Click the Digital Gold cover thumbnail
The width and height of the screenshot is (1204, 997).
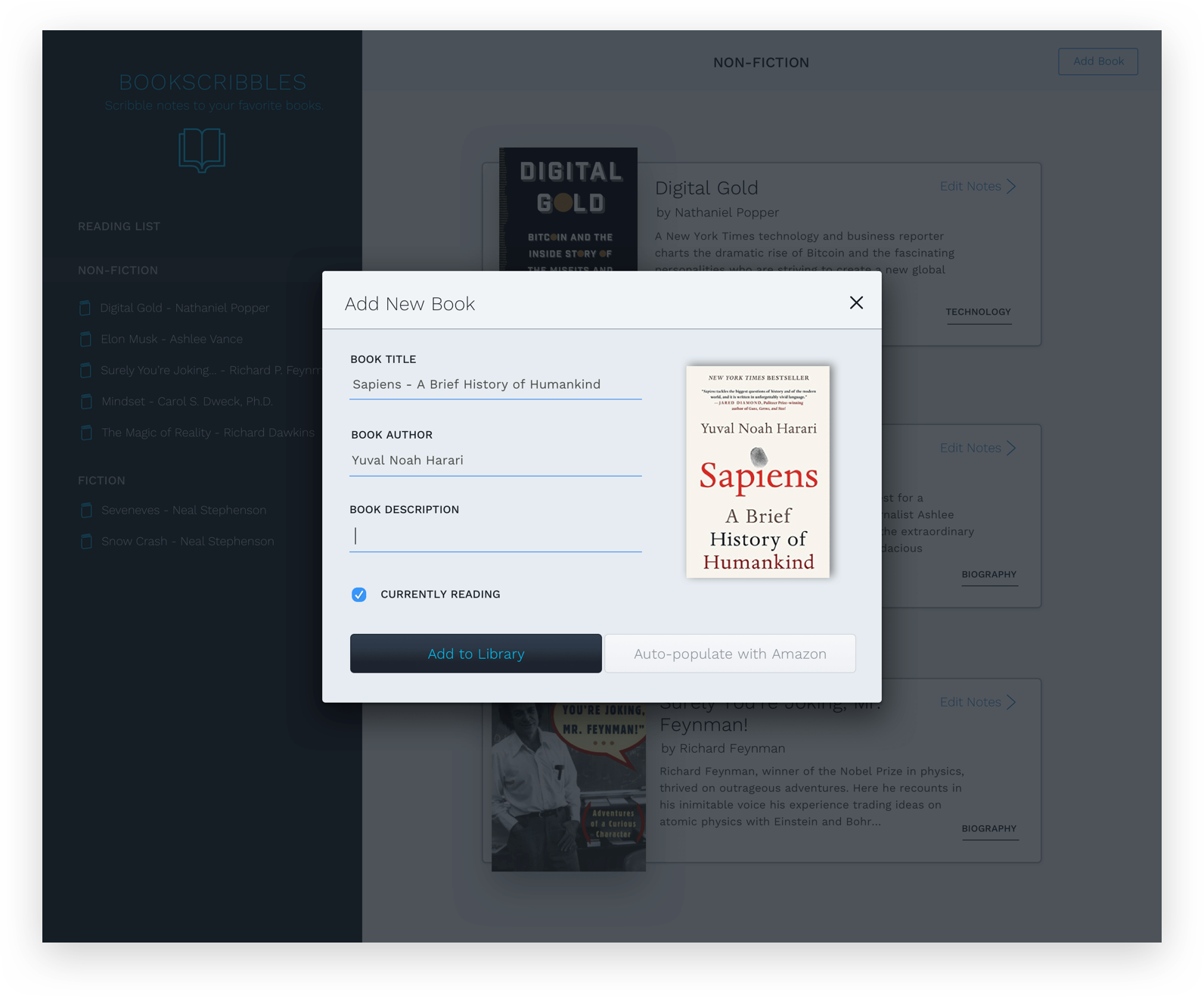[x=569, y=210]
